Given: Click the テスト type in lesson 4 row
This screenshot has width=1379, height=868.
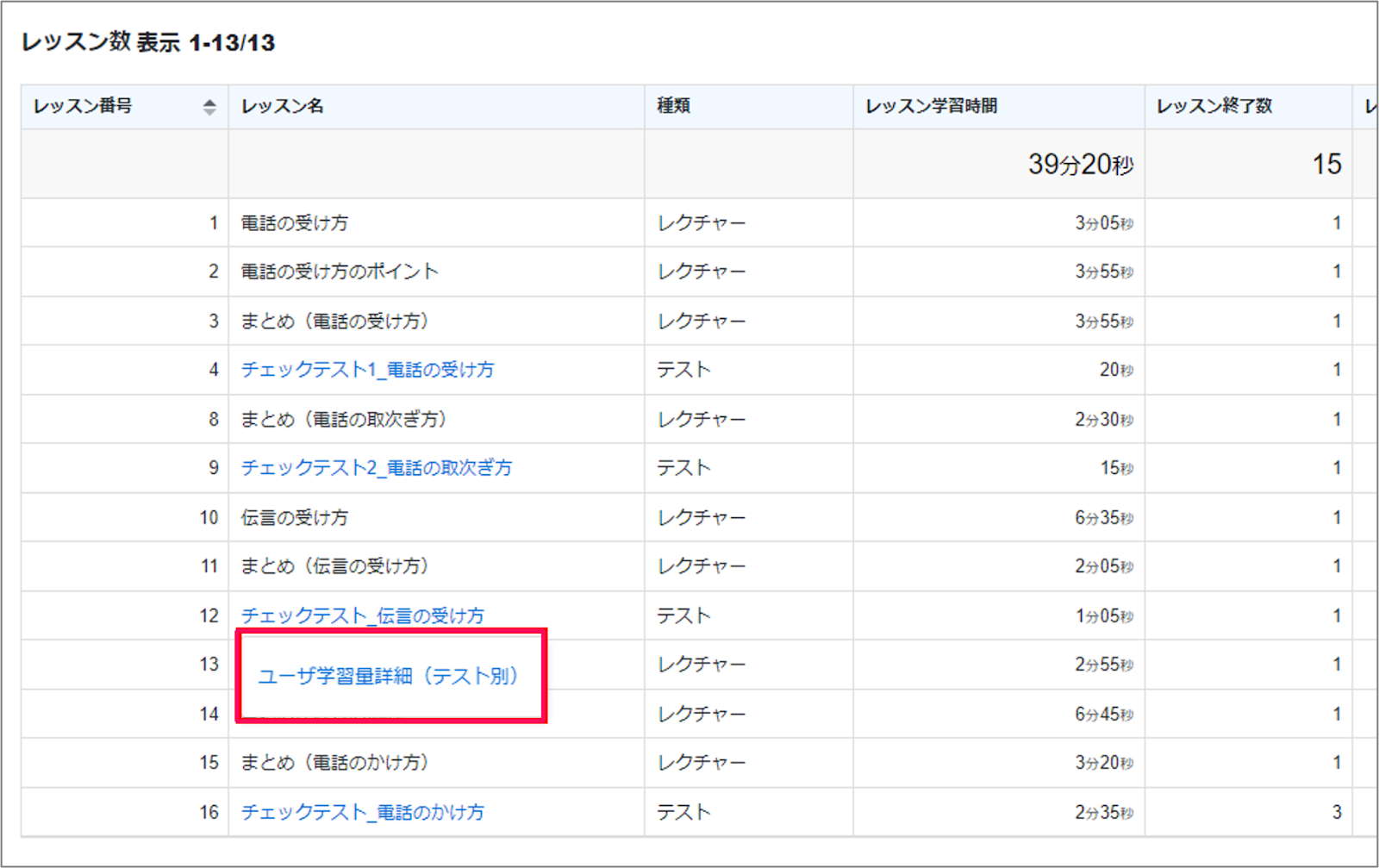Looking at the screenshot, I should coord(684,370).
